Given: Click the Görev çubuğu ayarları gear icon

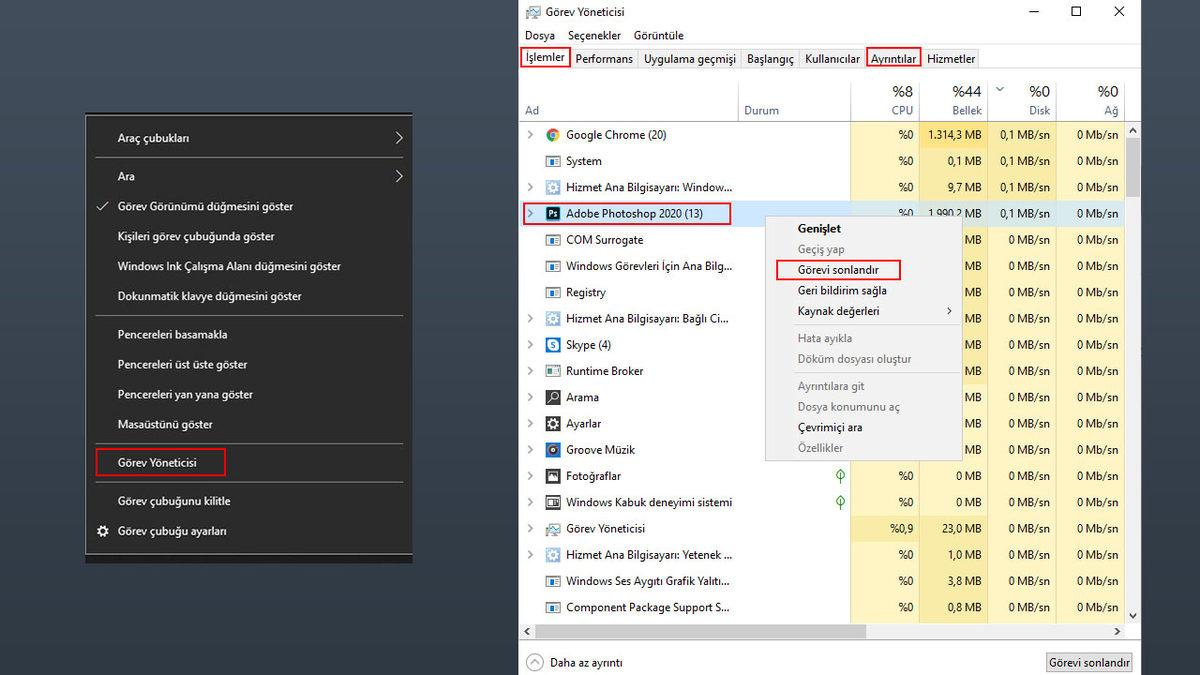Looking at the screenshot, I should (x=103, y=531).
